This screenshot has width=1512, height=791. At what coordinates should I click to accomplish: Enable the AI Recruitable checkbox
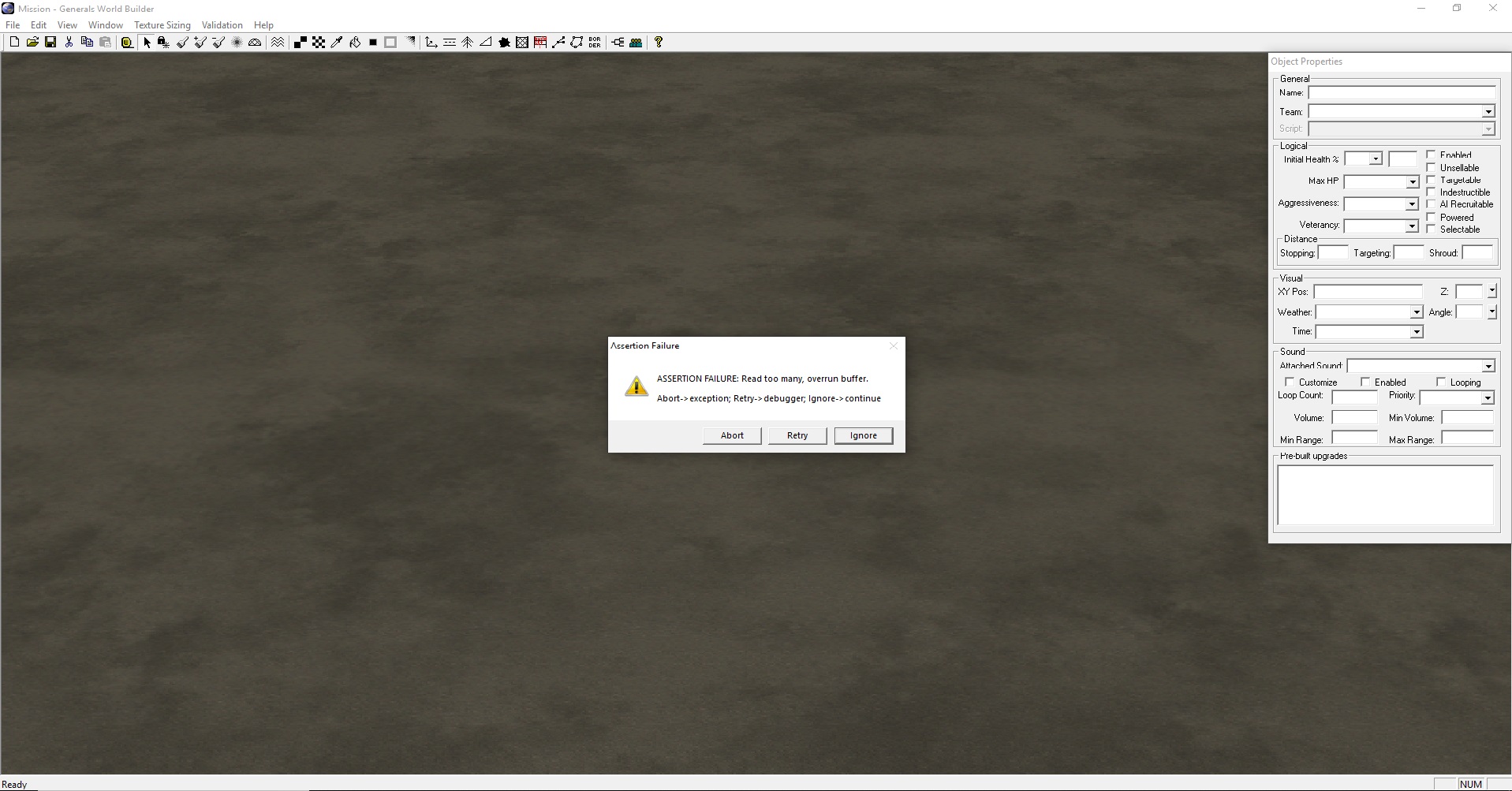tap(1432, 204)
